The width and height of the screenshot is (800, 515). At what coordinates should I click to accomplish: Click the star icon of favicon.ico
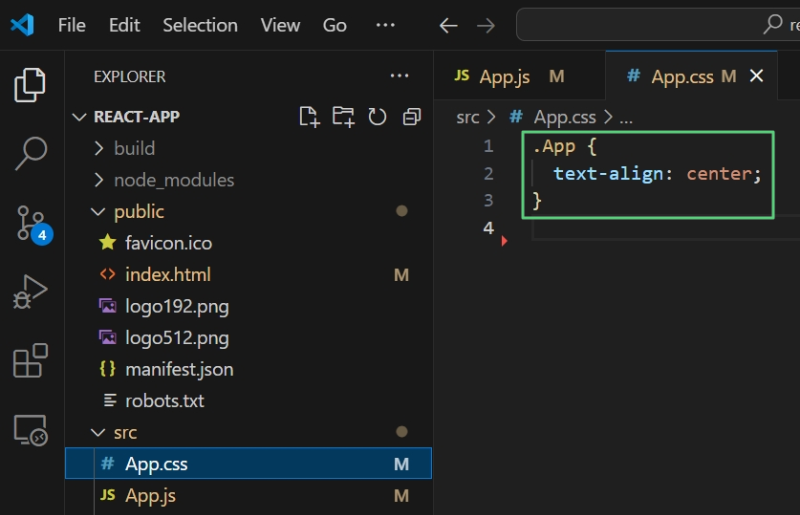[108, 242]
